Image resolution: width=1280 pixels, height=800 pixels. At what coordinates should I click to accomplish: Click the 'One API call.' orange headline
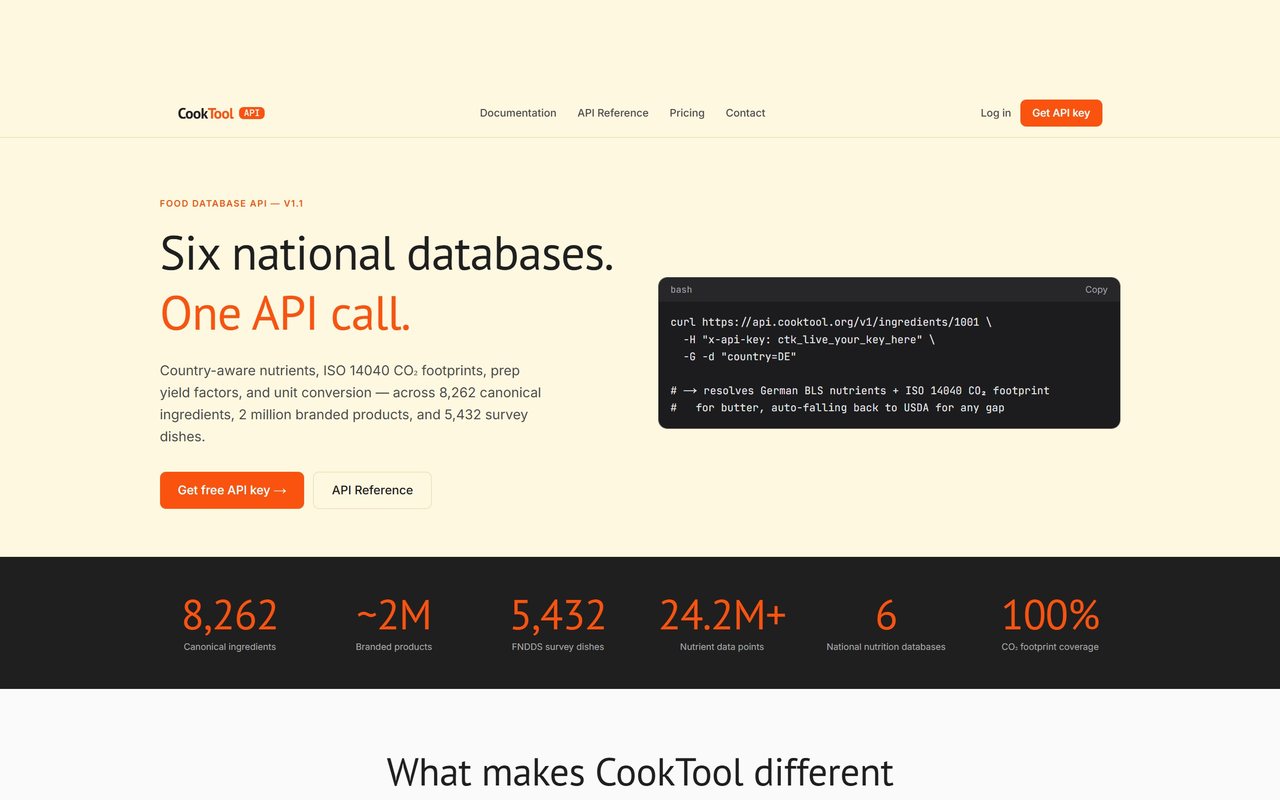coord(285,313)
